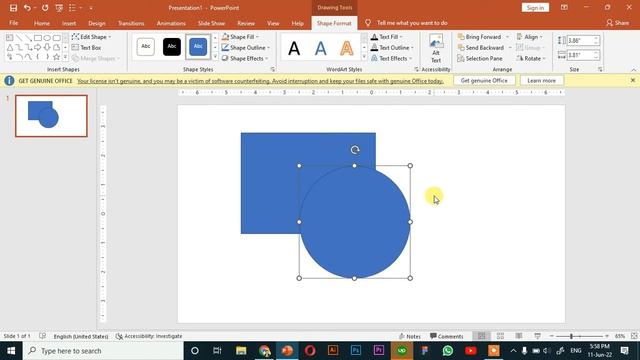
Task: Open Shape Fill dropdown
Action: [240, 37]
